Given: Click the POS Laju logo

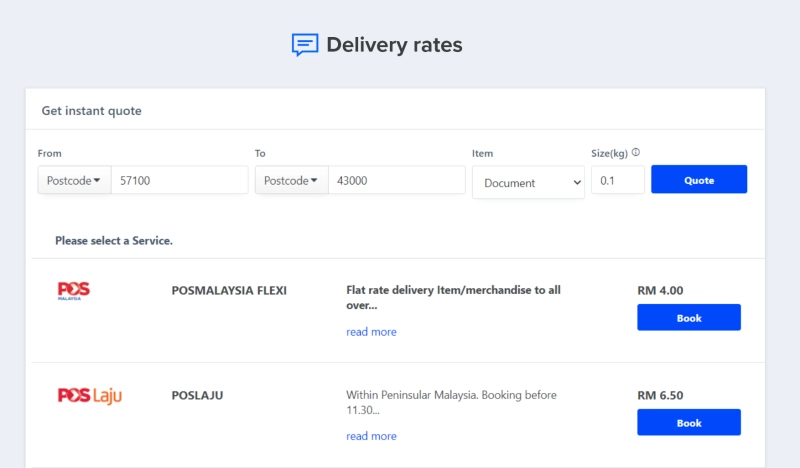Looking at the screenshot, I should (90, 396).
